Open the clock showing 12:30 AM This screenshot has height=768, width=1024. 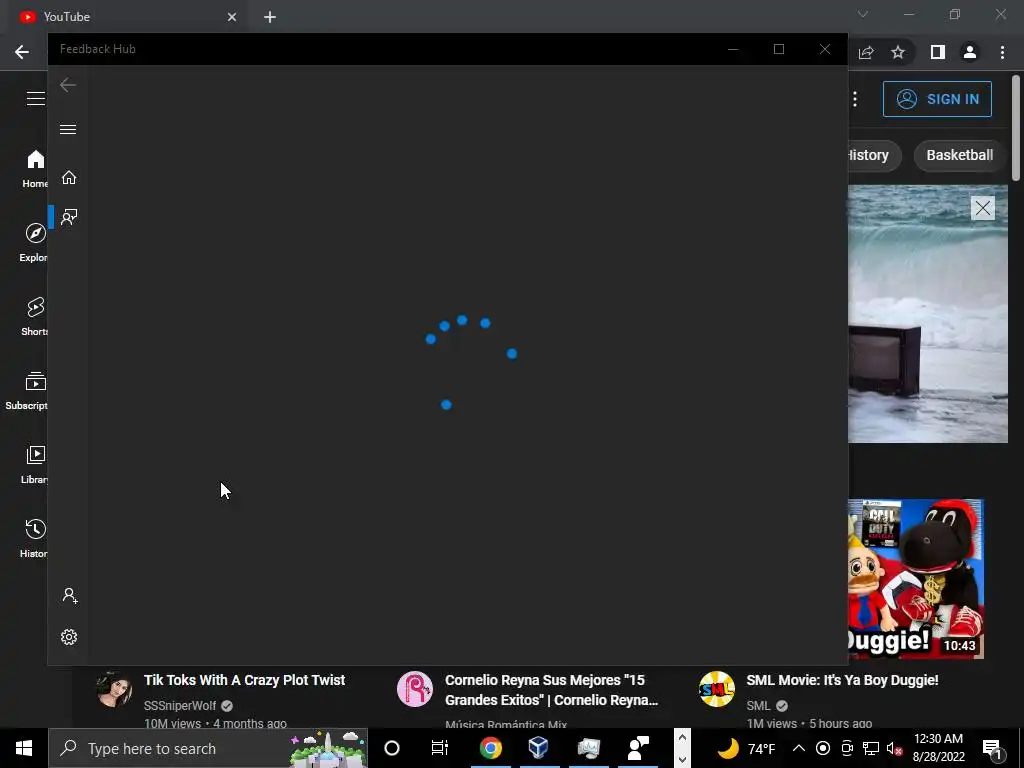click(938, 748)
